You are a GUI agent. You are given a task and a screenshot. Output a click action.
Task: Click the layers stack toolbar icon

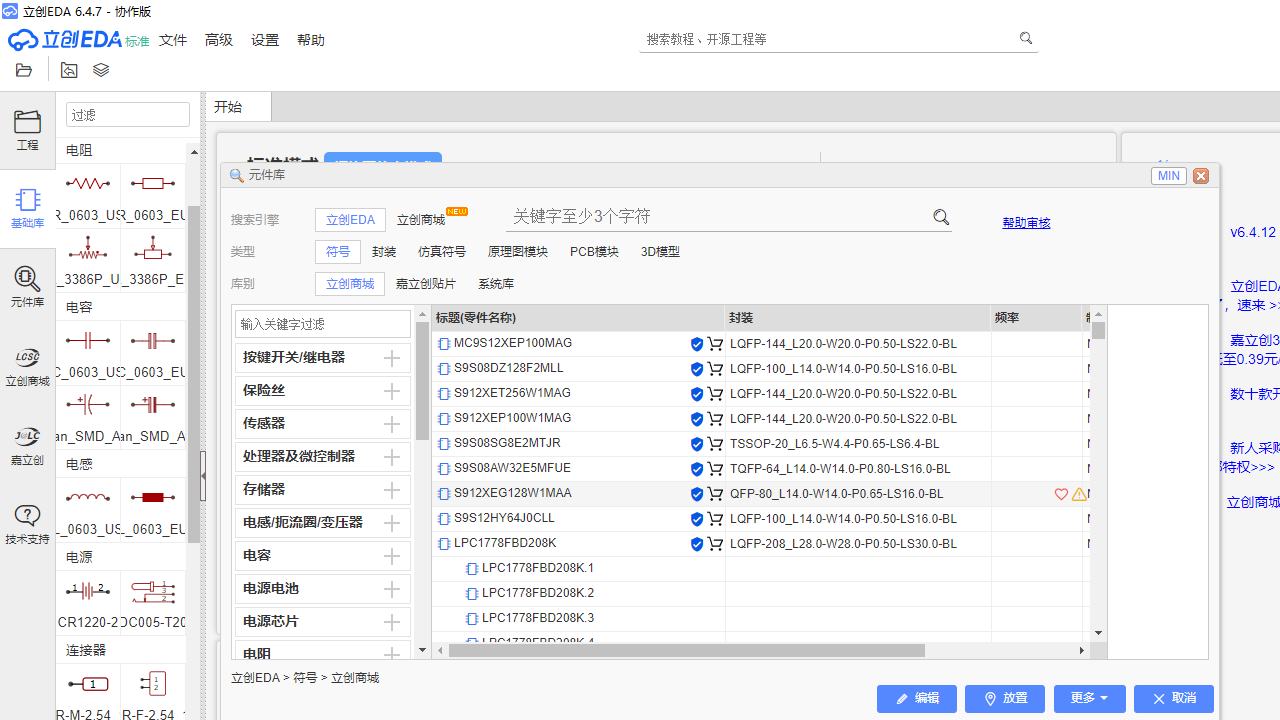tap(101, 70)
